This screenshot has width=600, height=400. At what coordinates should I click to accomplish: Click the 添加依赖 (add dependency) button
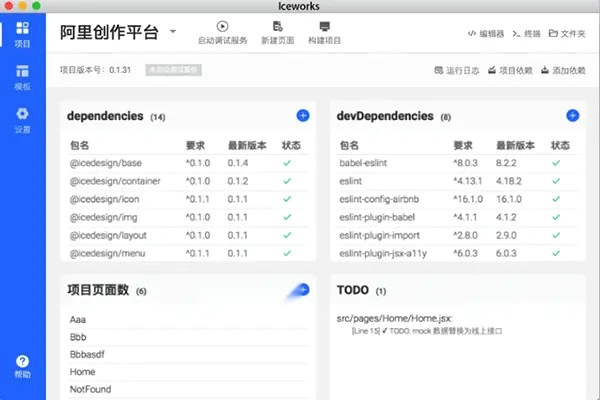pyautogui.click(x=563, y=71)
